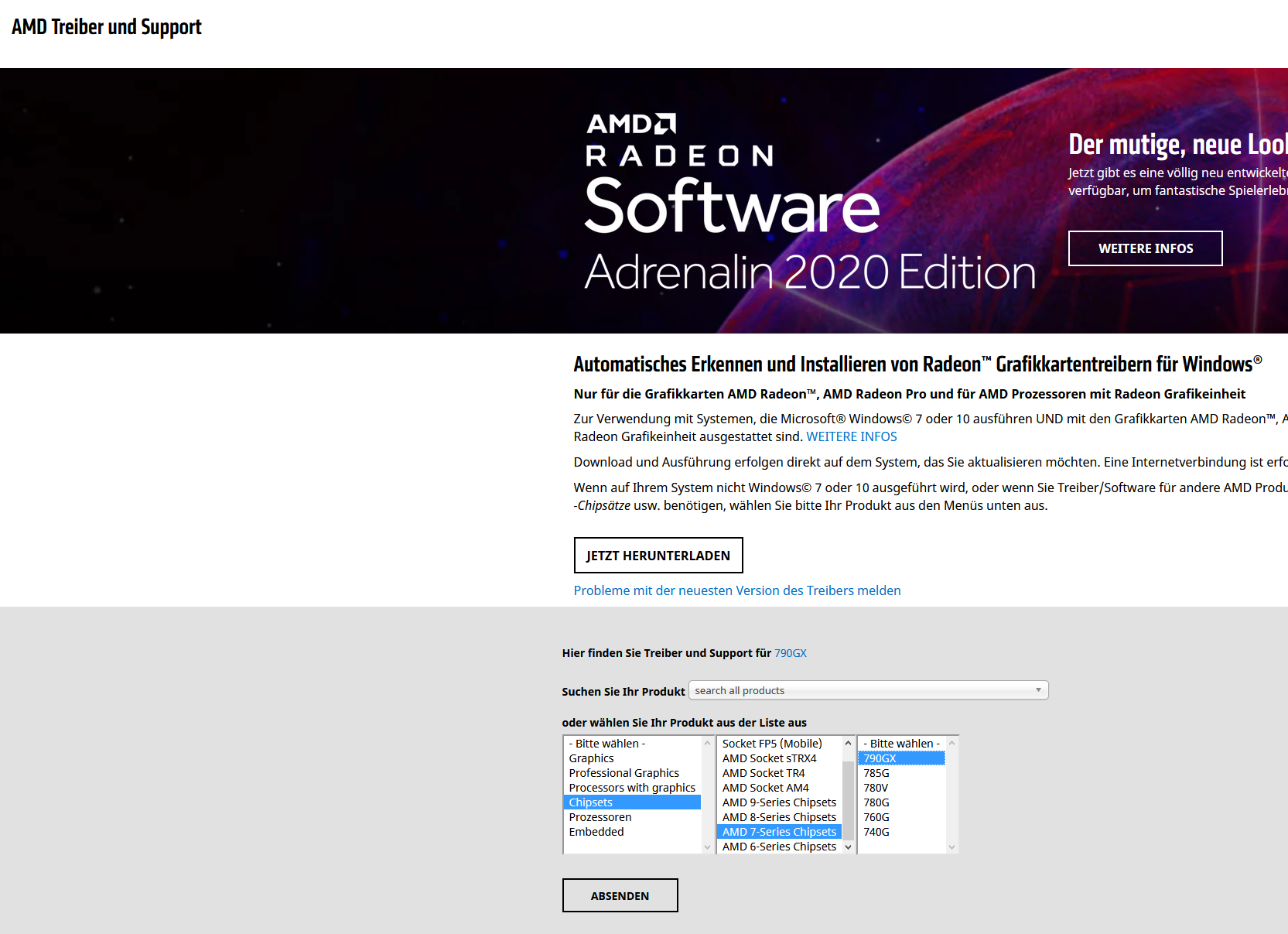Select Graphics in the product category list
The width and height of the screenshot is (1288, 934).
633,758
